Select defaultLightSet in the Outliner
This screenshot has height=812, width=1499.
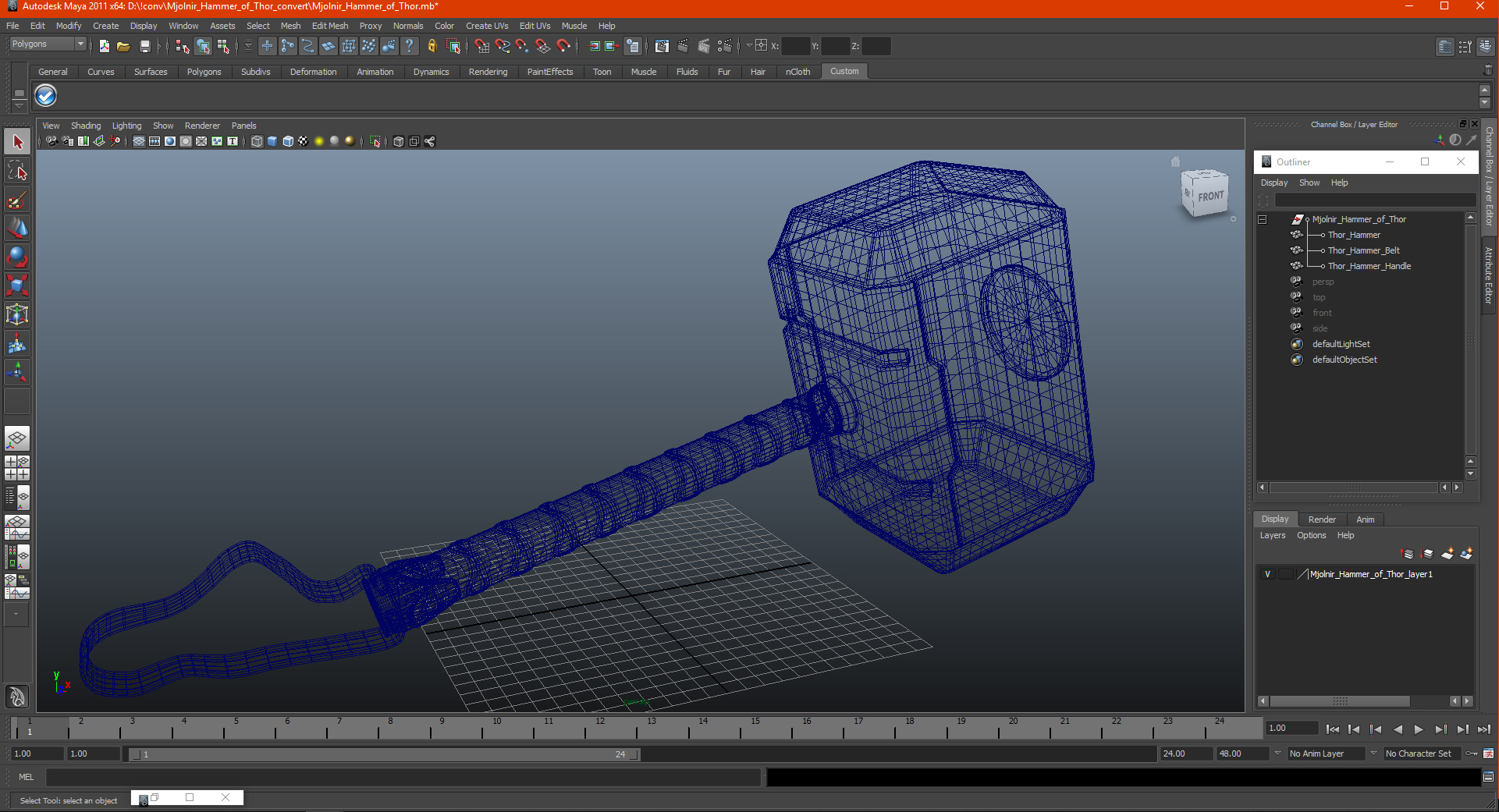coord(1341,344)
